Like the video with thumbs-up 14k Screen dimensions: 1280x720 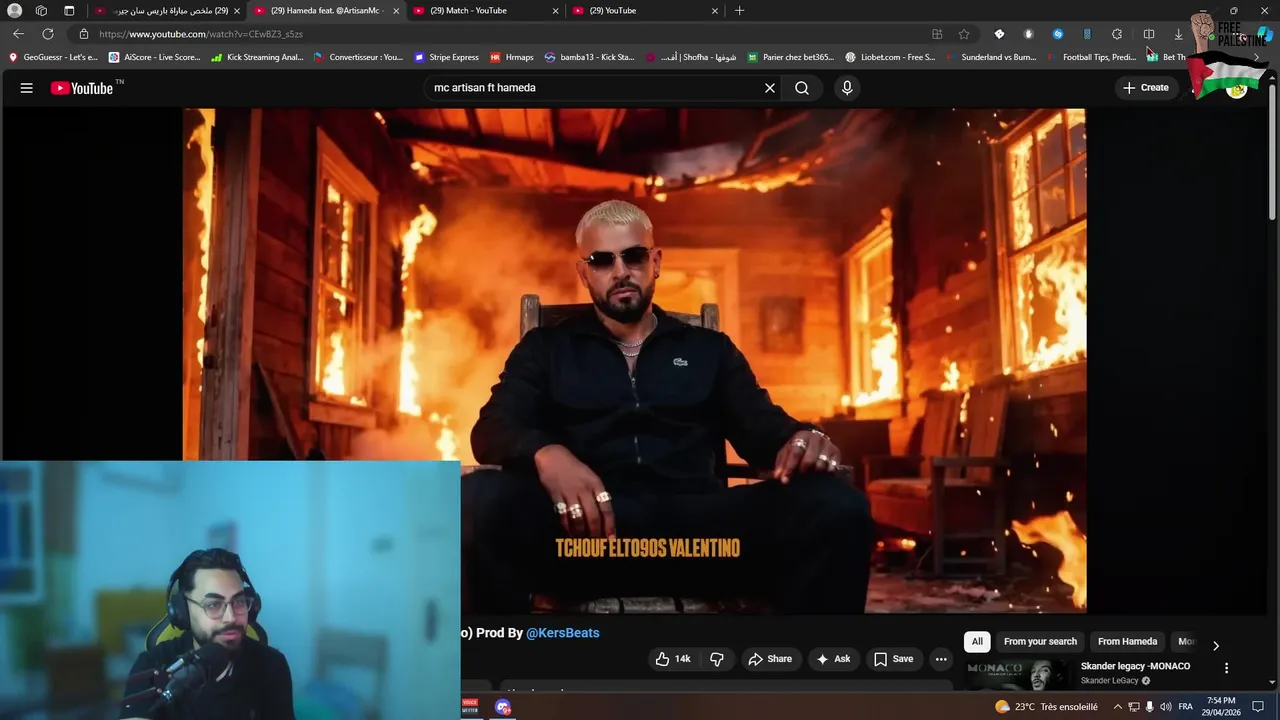(673, 659)
